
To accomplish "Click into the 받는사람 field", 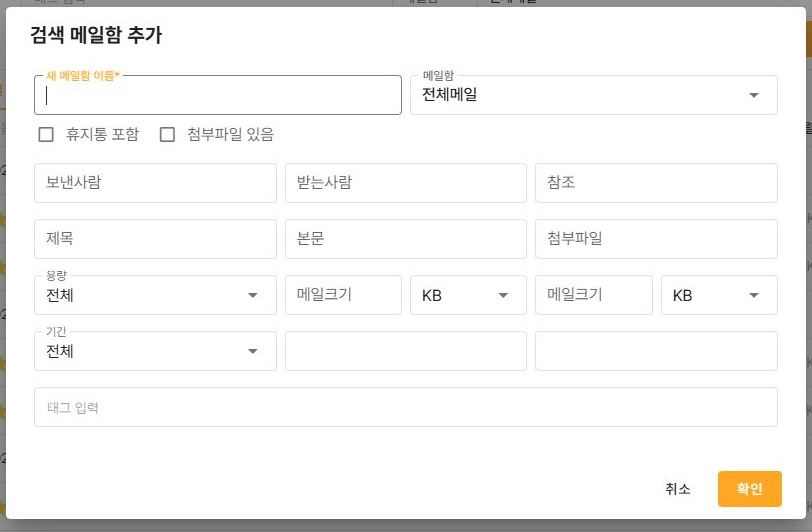I will 405,183.
